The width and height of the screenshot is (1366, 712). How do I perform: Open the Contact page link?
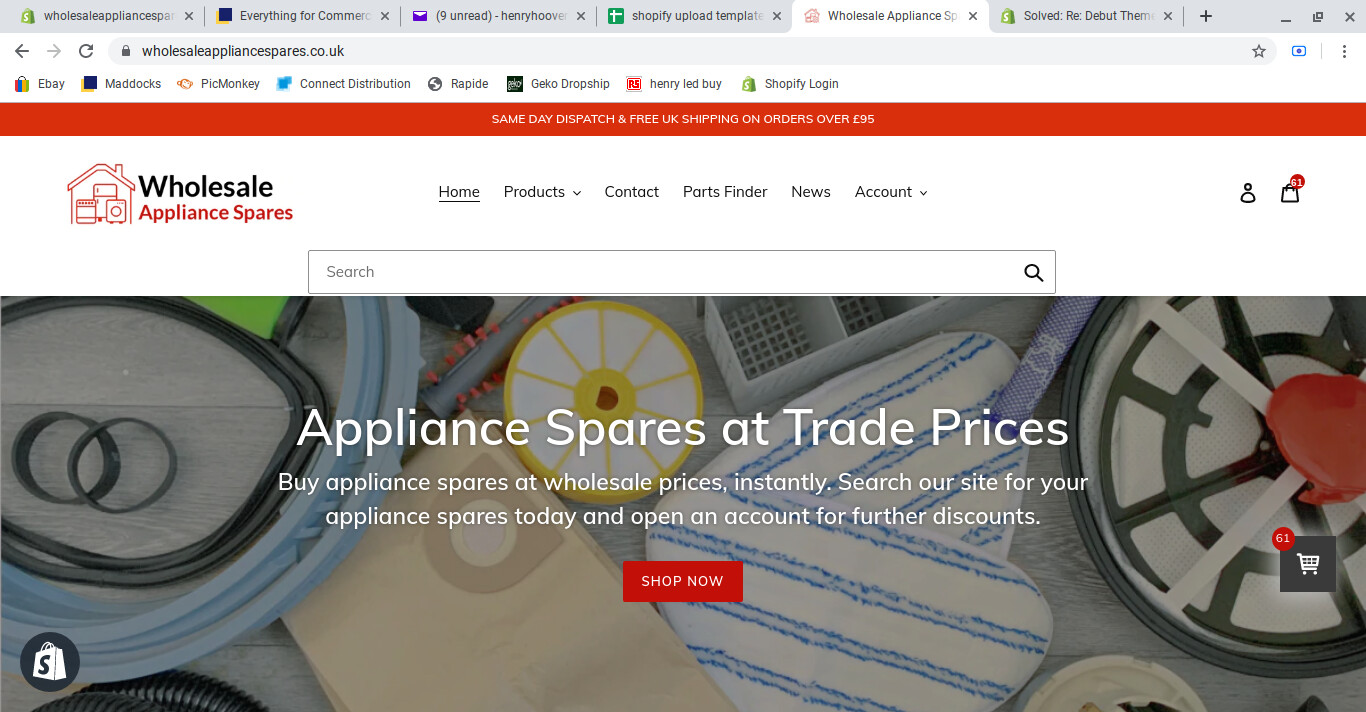(631, 192)
